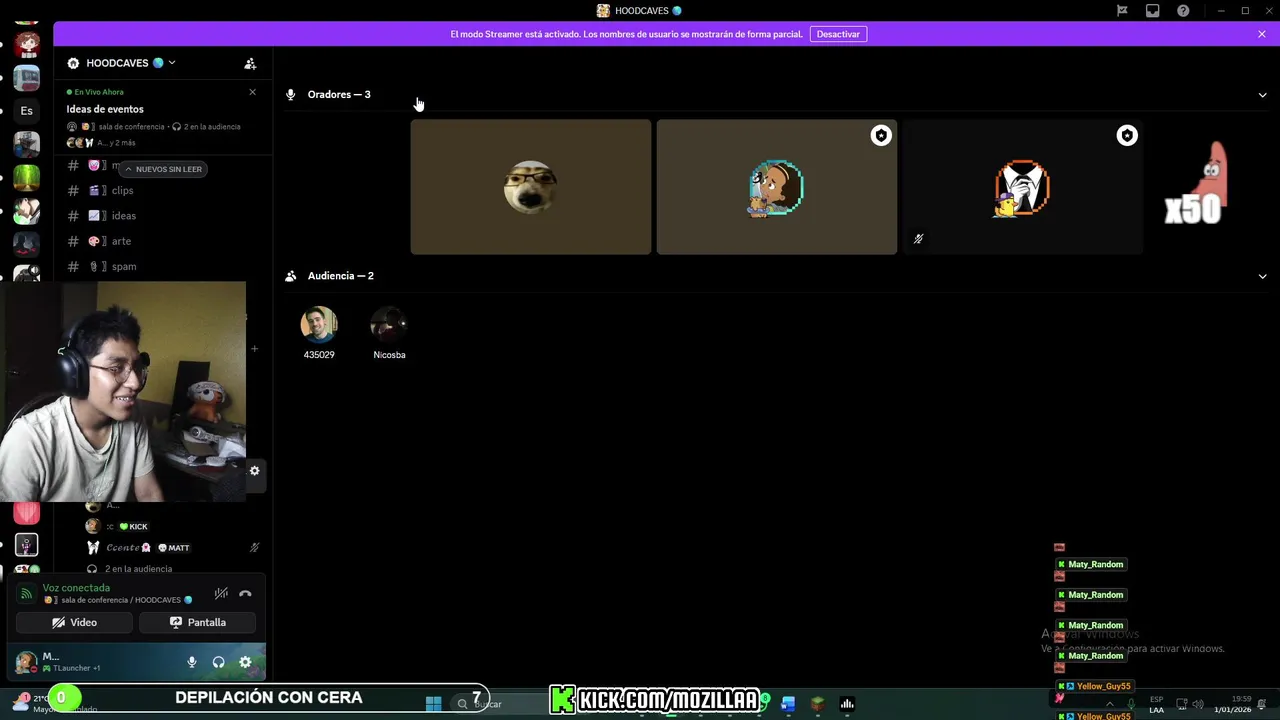
Task: Open the audio bars app on taskbar
Action: click(847, 704)
